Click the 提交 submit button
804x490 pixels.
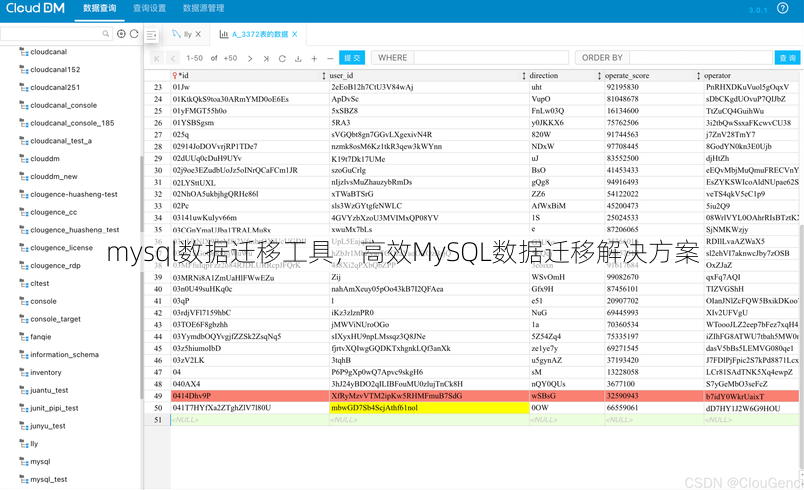352,58
